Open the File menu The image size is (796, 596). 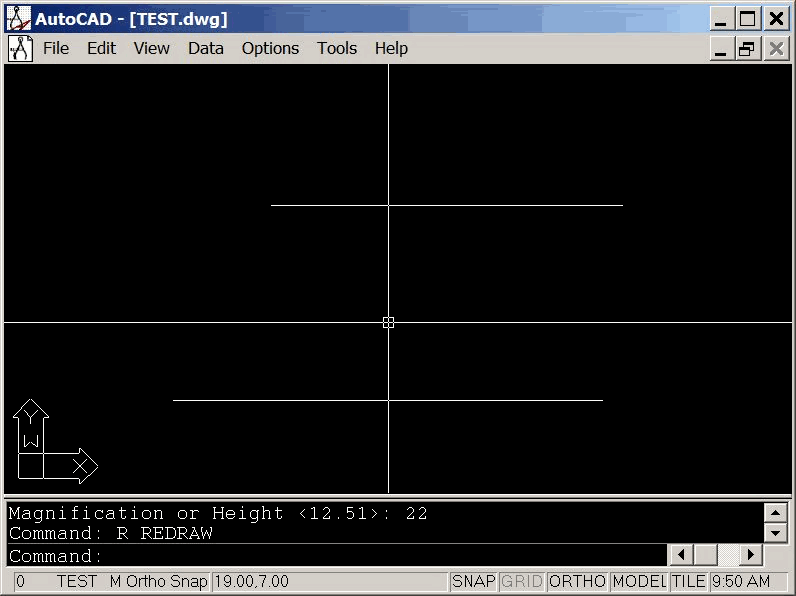56,48
